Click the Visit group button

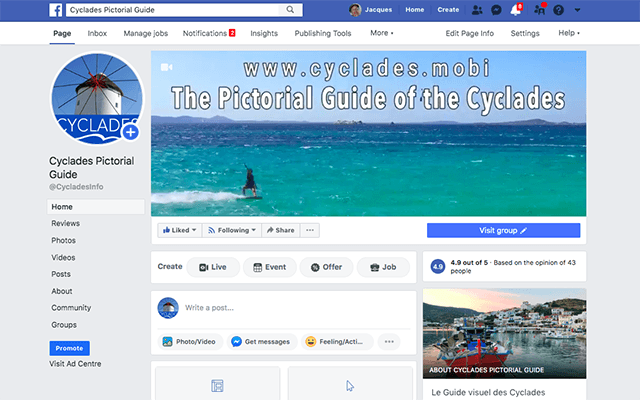(x=503, y=230)
